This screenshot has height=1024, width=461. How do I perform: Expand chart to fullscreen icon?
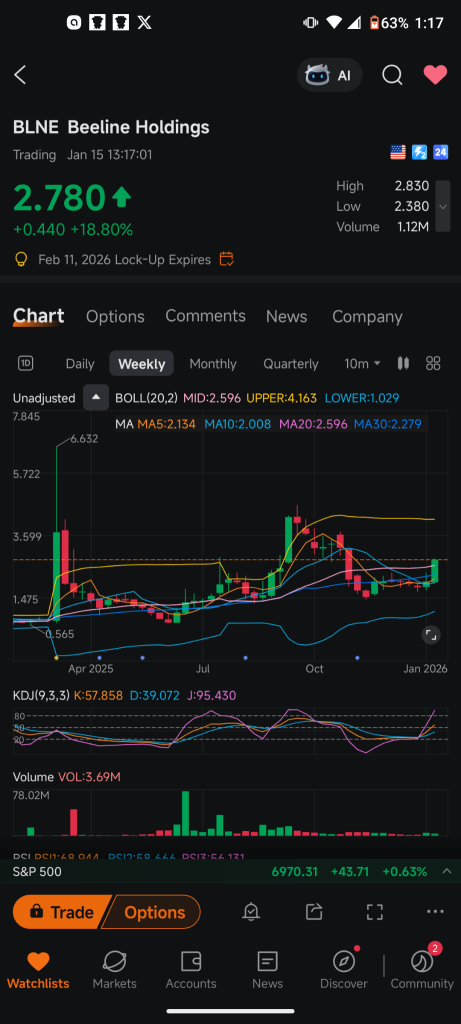click(430, 635)
